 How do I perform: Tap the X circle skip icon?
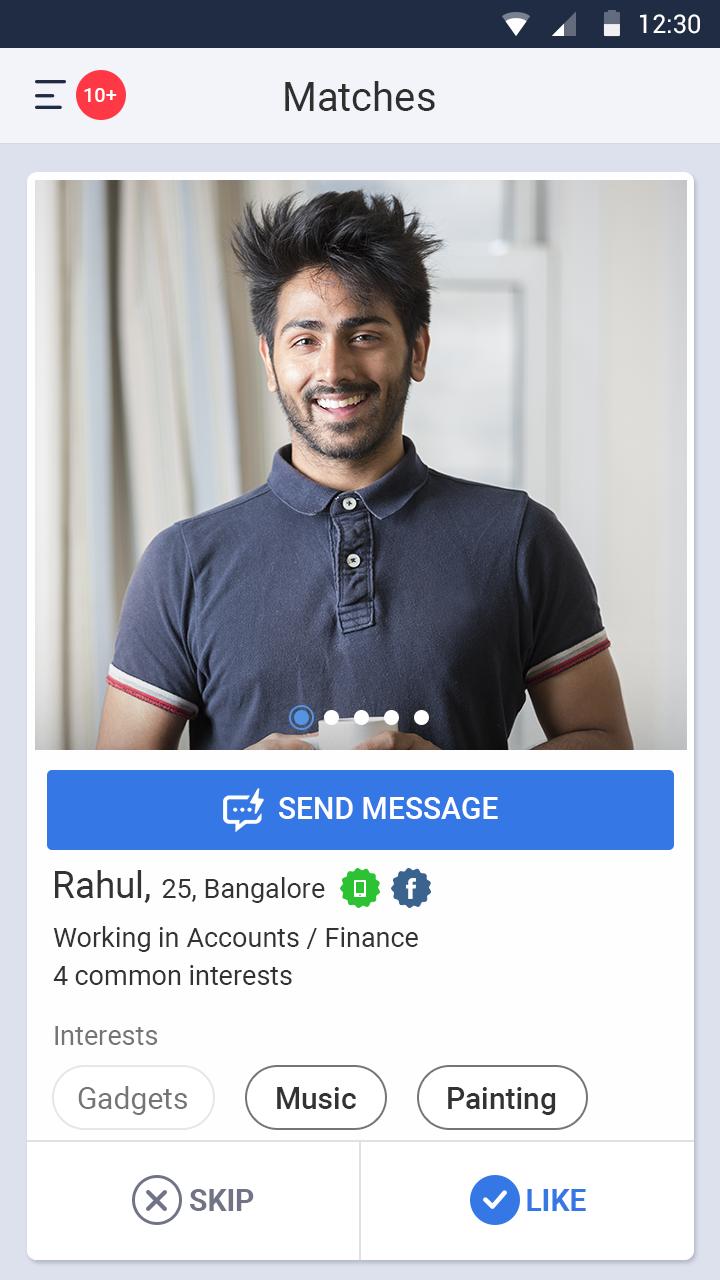(x=157, y=1200)
